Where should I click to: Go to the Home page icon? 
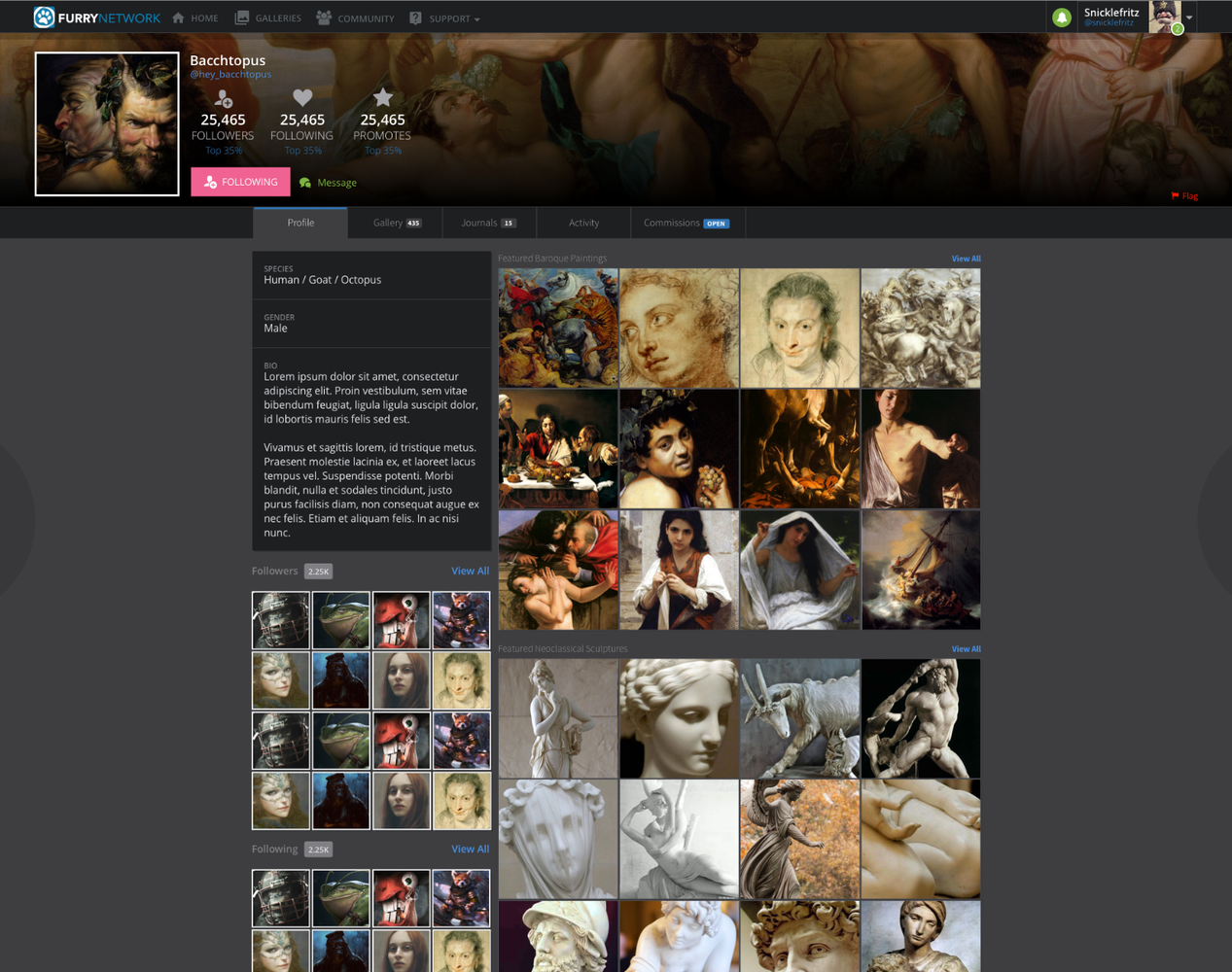click(178, 17)
